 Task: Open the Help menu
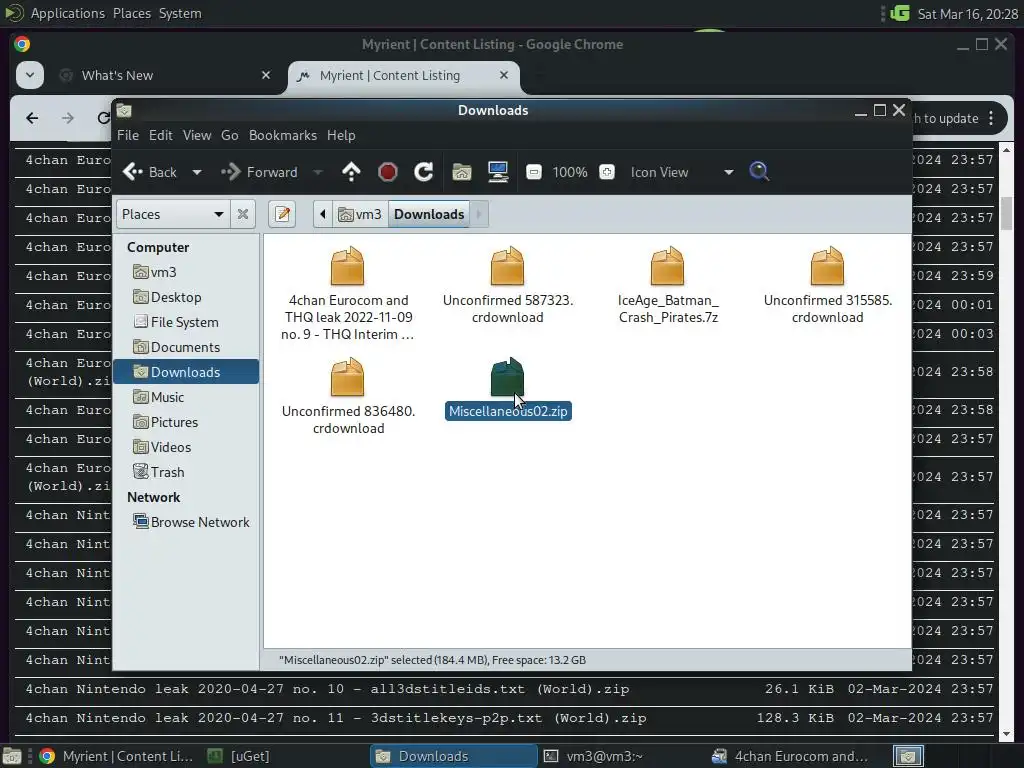pyautogui.click(x=341, y=135)
